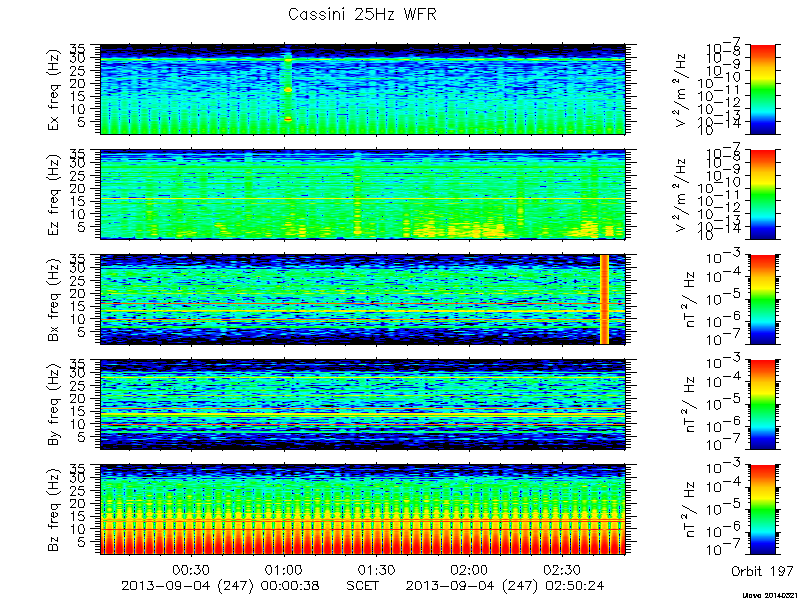Click the nT²/Hz unit label beside By color bar

click(x=690, y=405)
